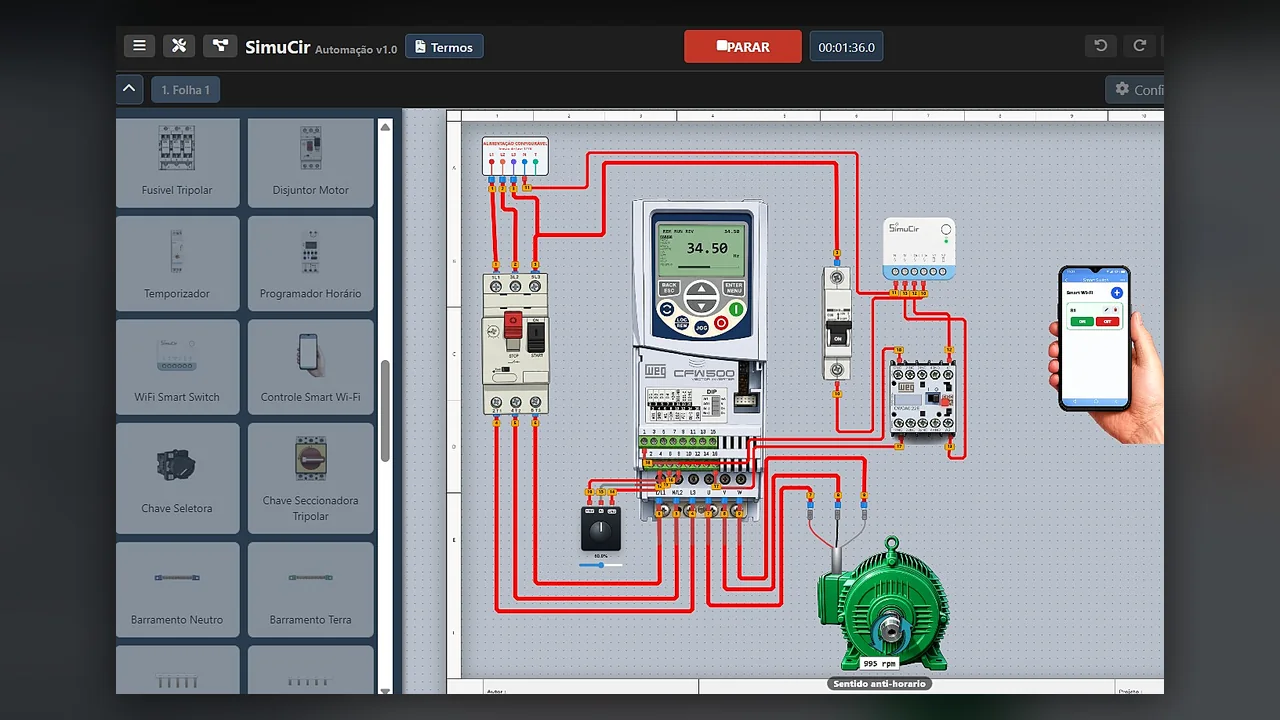This screenshot has height=720, width=1280.
Task: Switch to the 1. Folha 1 tab
Action: click(x=186, y=90)
